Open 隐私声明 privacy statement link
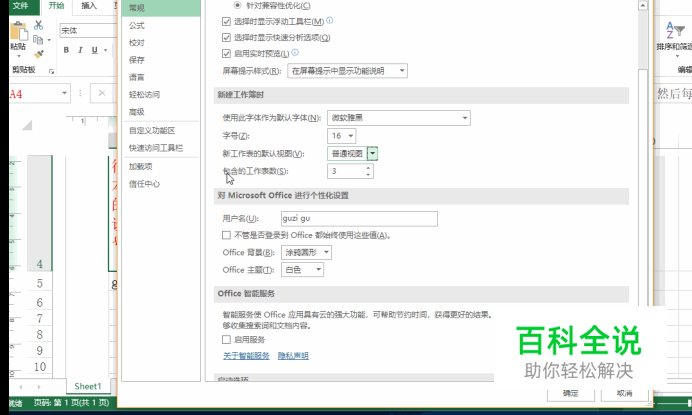This screenshot has width=692, height=415. tap(293, 356)
